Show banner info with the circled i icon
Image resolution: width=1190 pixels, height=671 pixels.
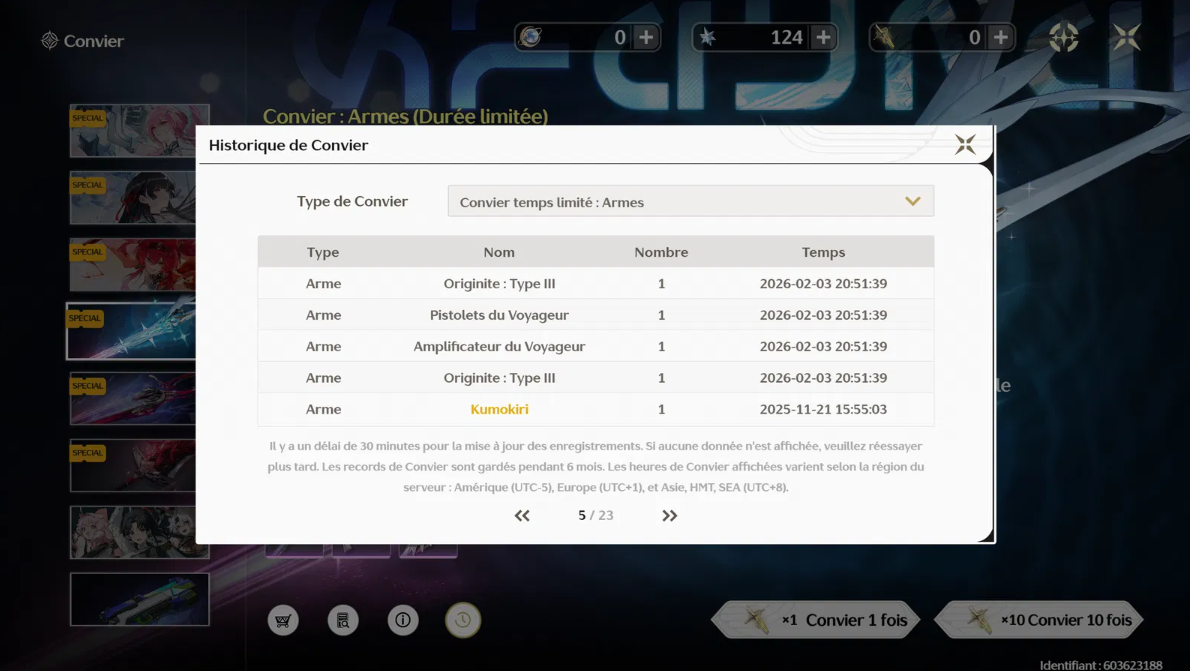(x=403, y=620)
